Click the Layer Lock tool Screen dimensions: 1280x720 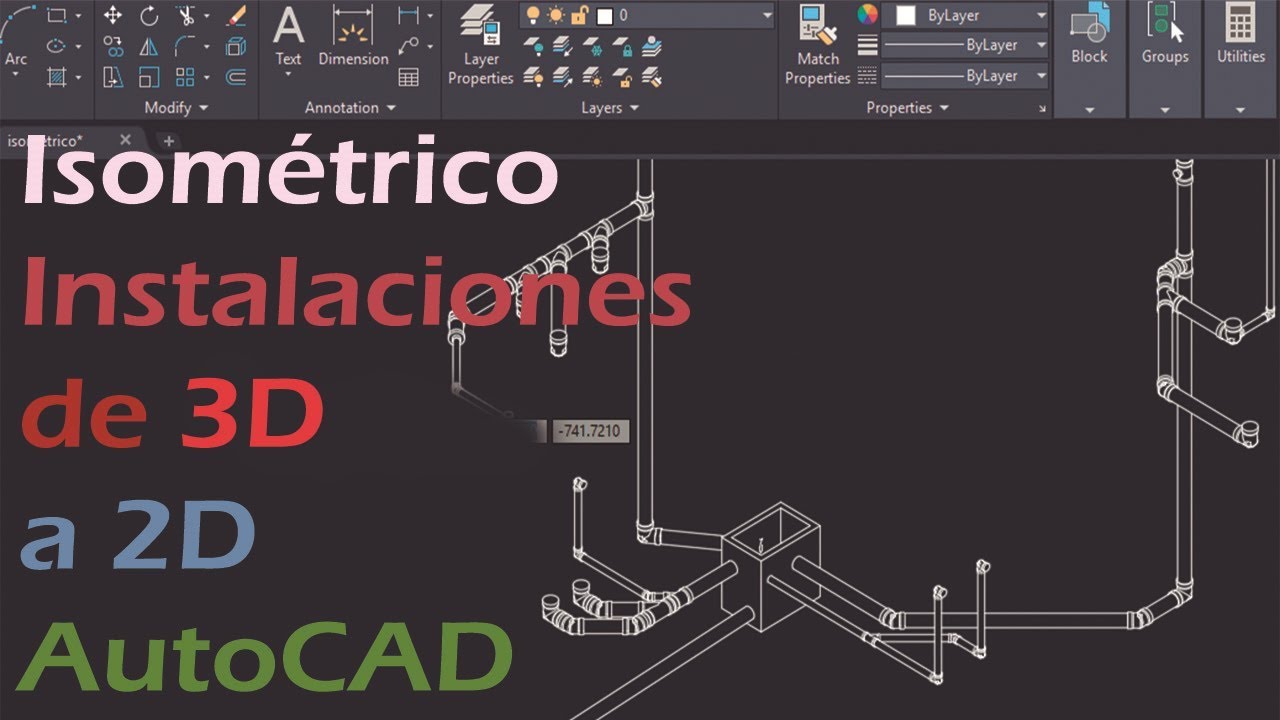pyautogui.click(x=623, y=46)
